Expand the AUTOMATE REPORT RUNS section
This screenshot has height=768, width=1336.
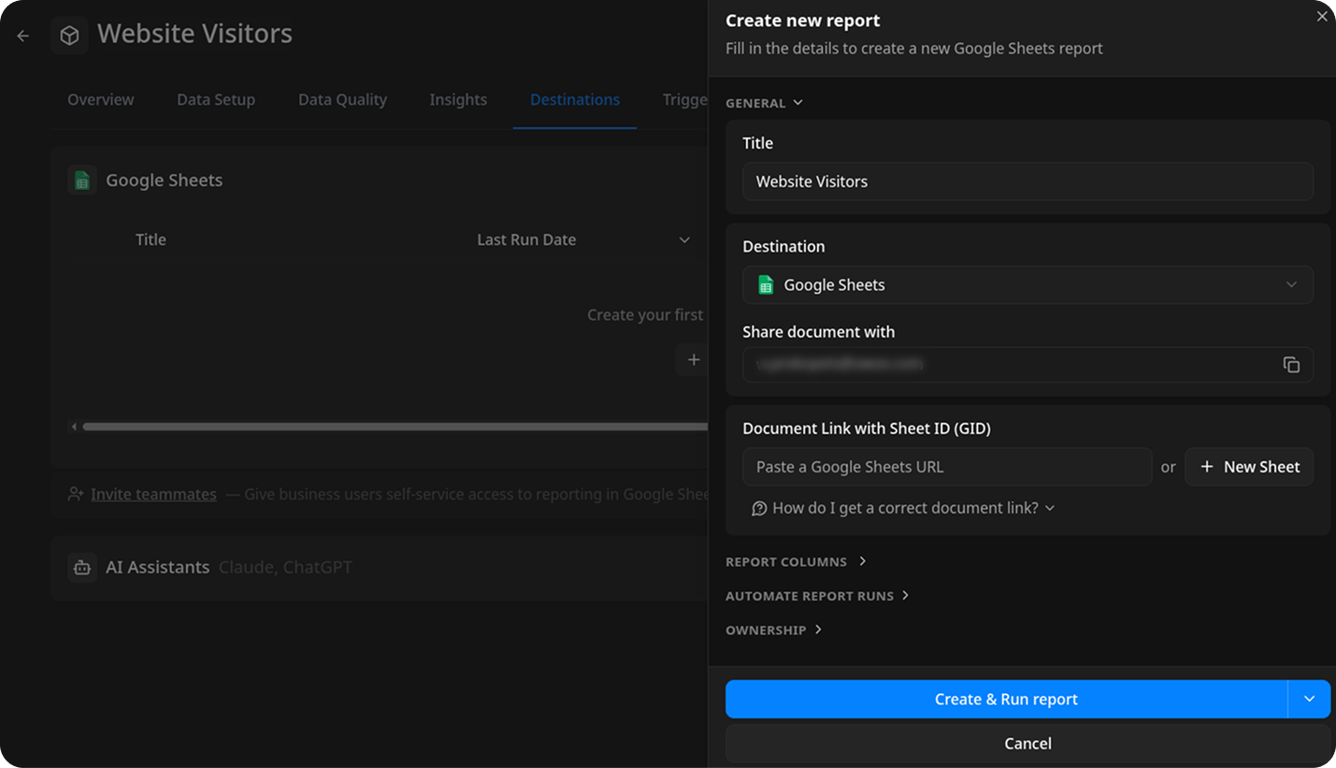point(817,596)
